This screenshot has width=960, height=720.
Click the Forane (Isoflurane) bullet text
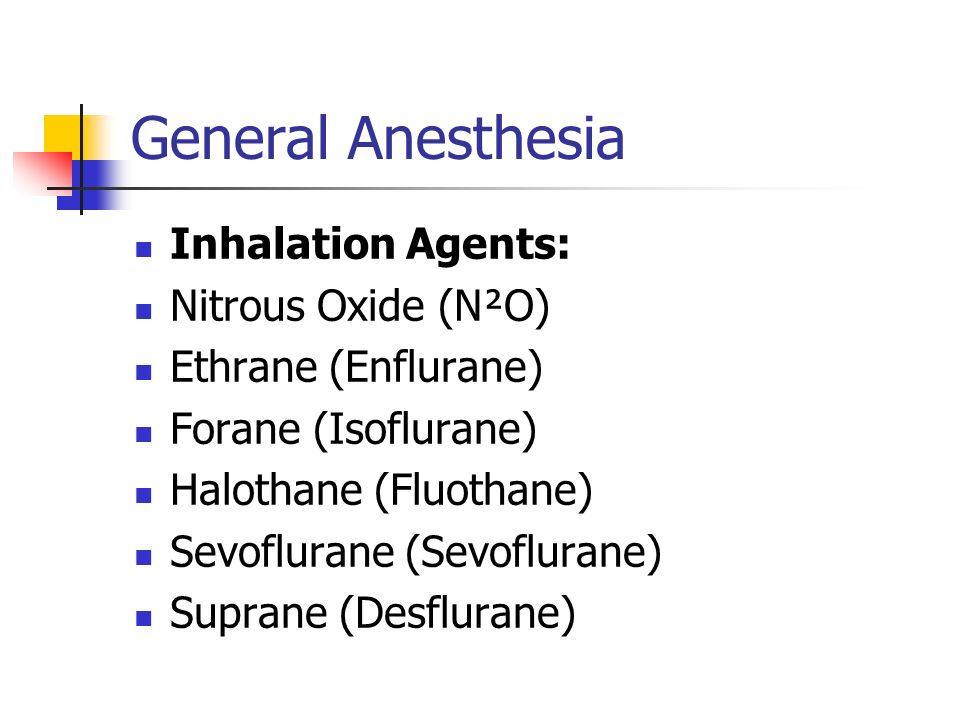click(x=353, y=429)
